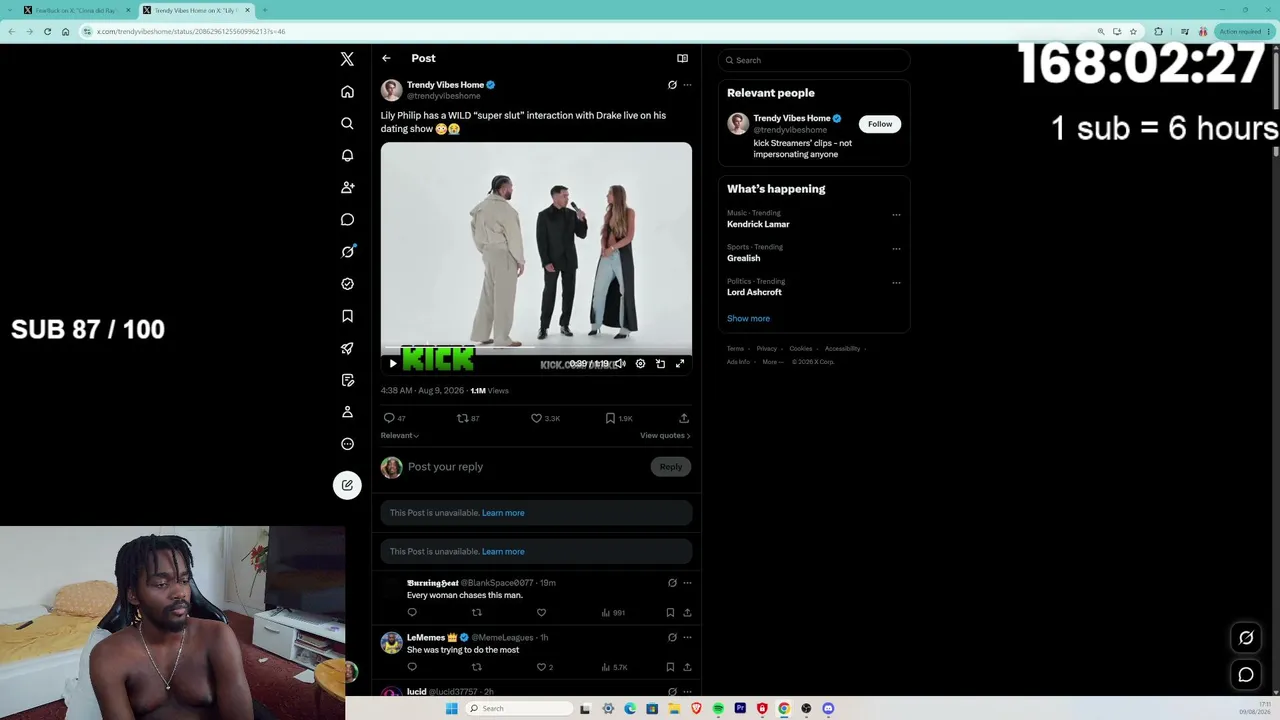This screenshot has height=720, width=1280.
Task: Share the main post with the upload icon
Action: pos(684,418)
